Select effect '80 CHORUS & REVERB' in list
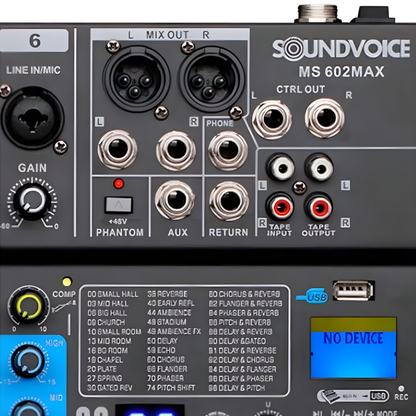The height and width of the screenshot is (416, 416). point(245,294)
